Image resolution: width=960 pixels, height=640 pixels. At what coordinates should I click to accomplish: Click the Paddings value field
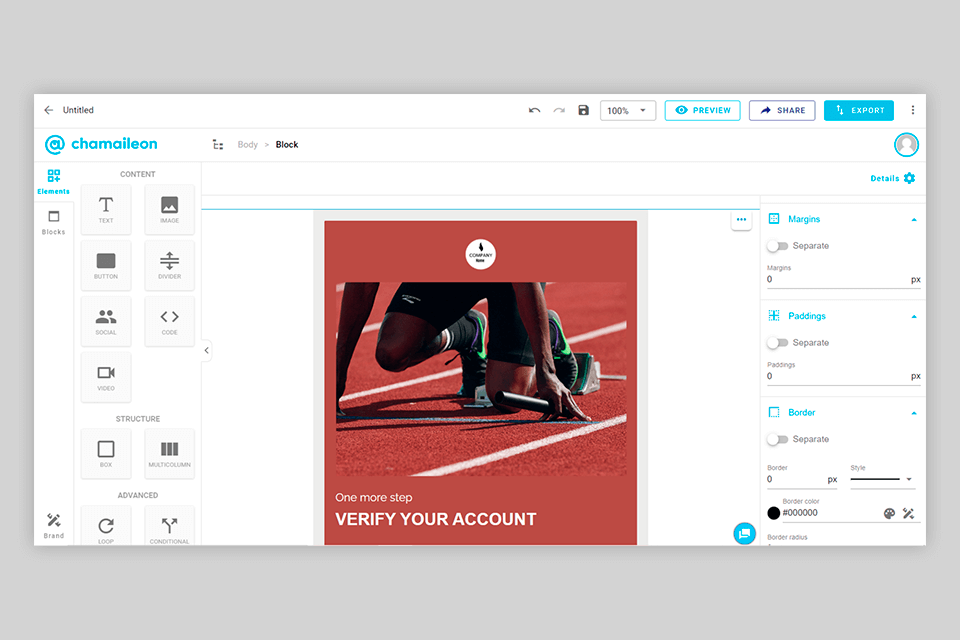tap(843, 376)
